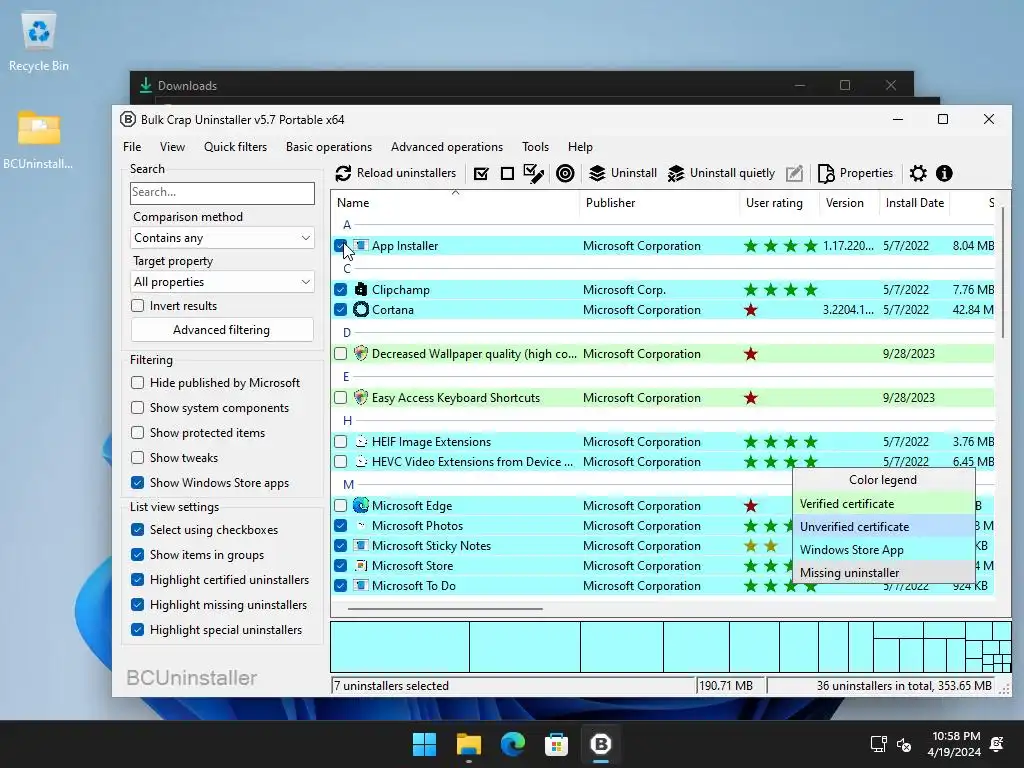Click the Unverified certificate legend color
This screenshot has height=768, width=1024.
click(x=884, y=526)
